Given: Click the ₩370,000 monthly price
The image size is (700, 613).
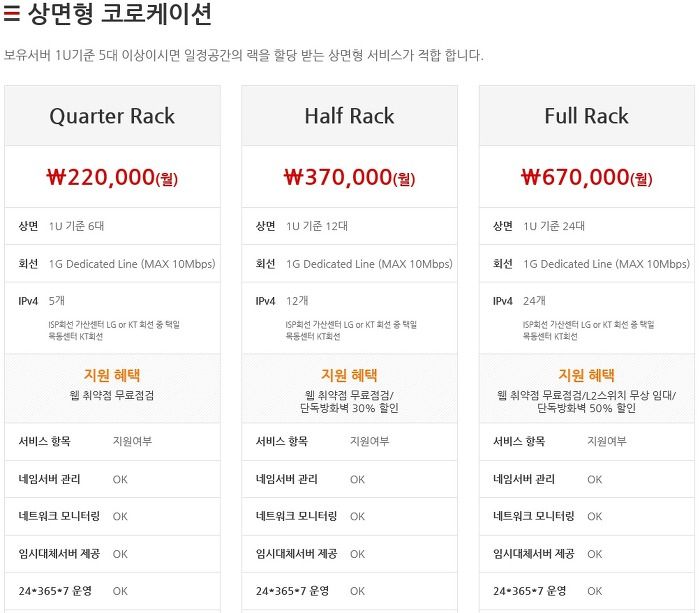Looking at the screenshot, I should 349,178.
